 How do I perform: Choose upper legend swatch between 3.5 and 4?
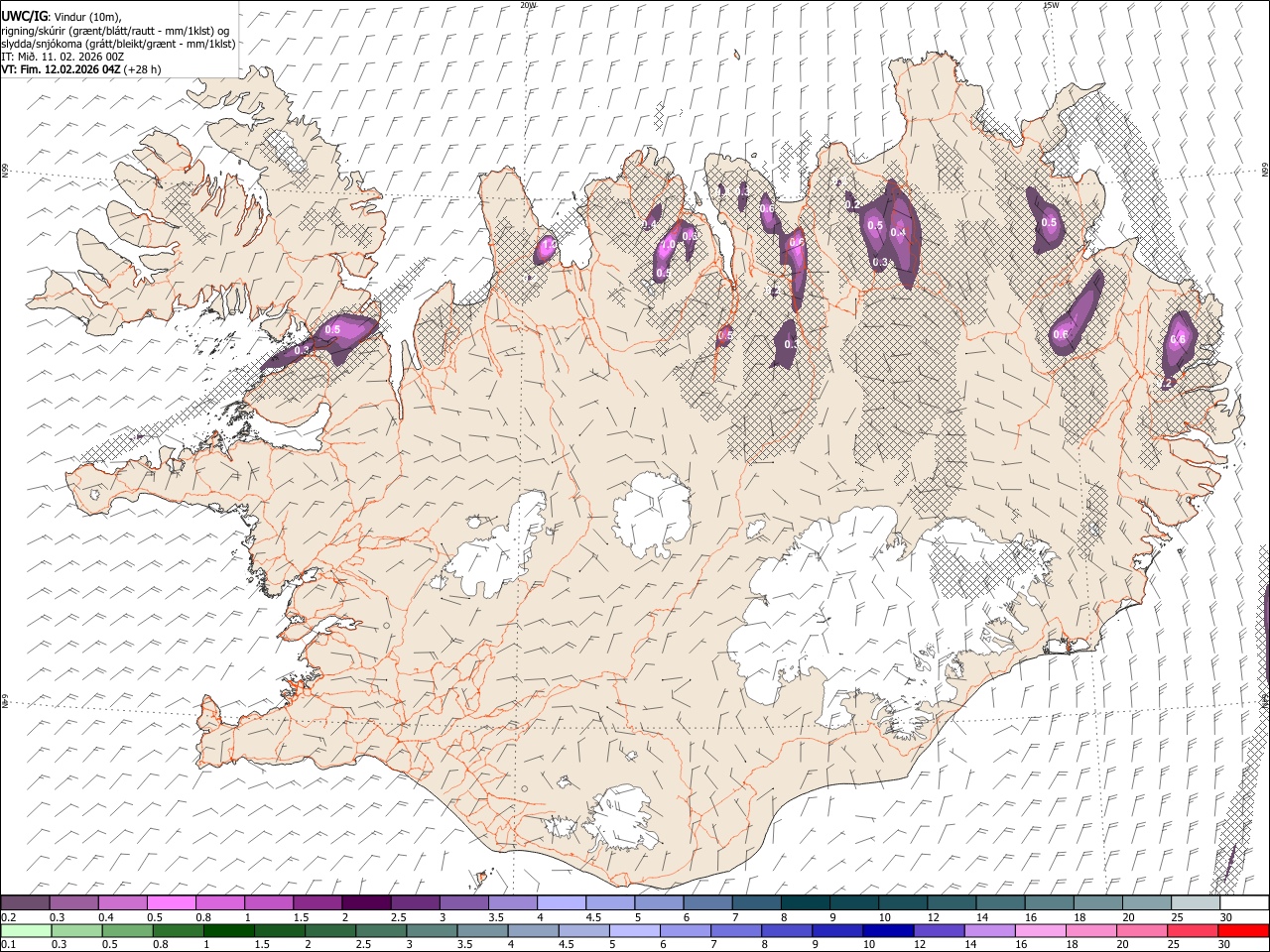click(512, 903)
